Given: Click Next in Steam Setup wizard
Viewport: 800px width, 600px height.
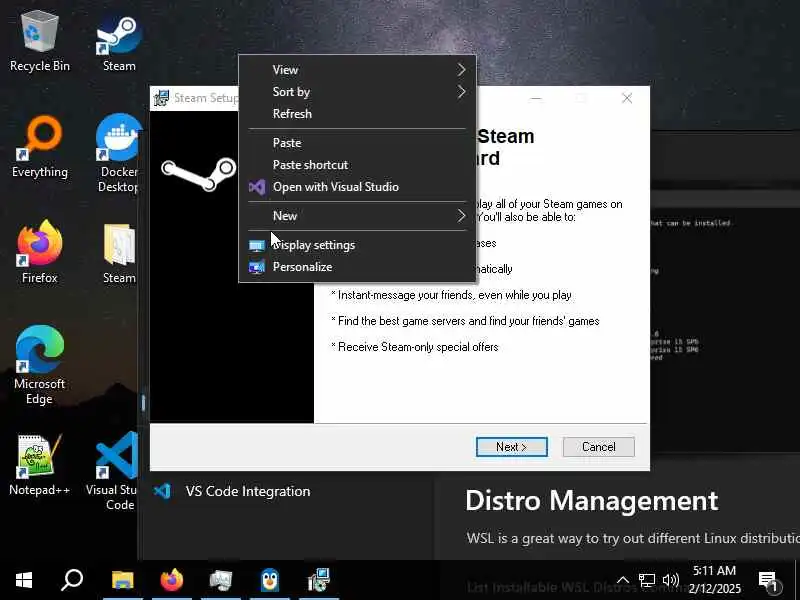Looking at the screenshot, I should click(511, 447).
